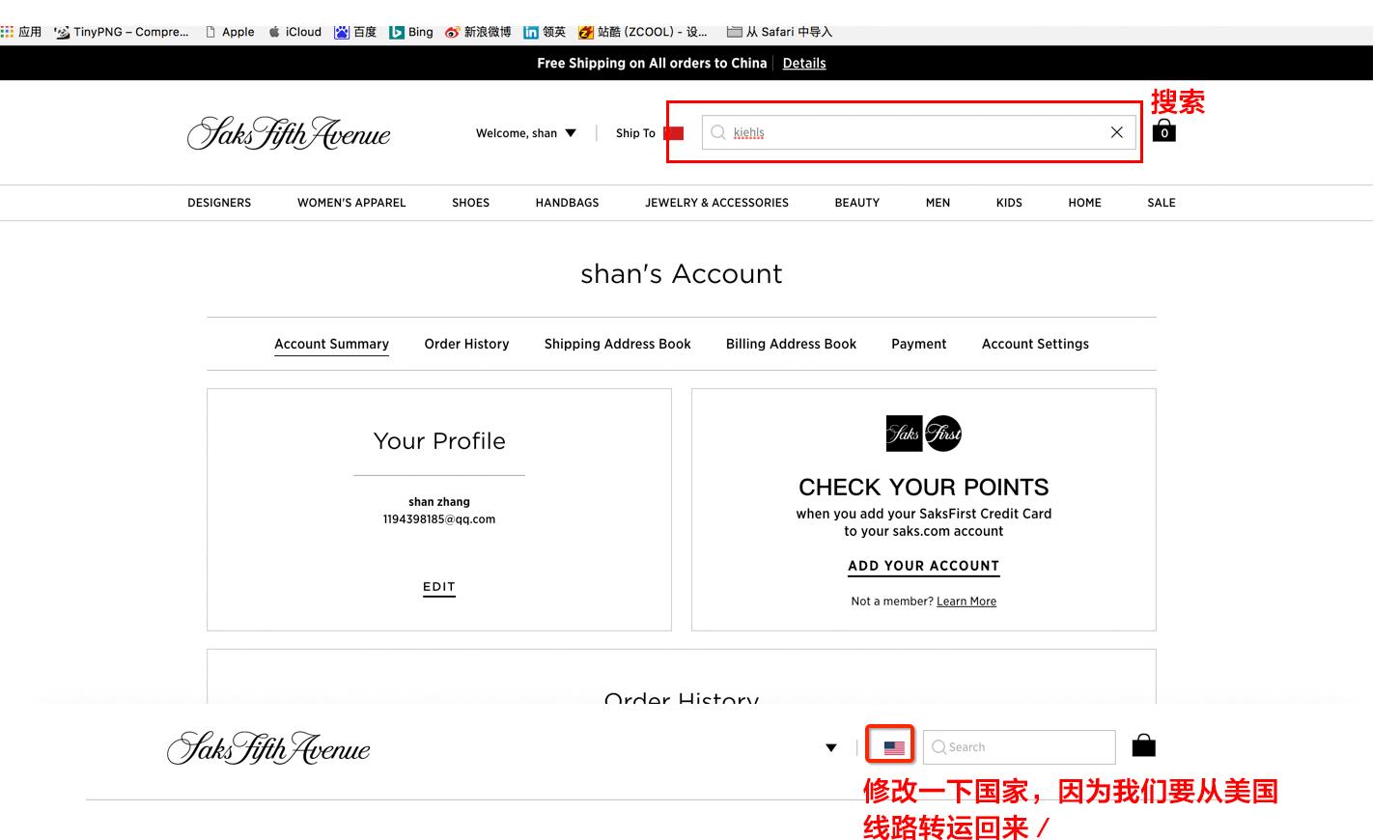The width and height of the screenshot is (1400, 840).
Task: Click the shan's Account heading
Action: coord(682,274)
